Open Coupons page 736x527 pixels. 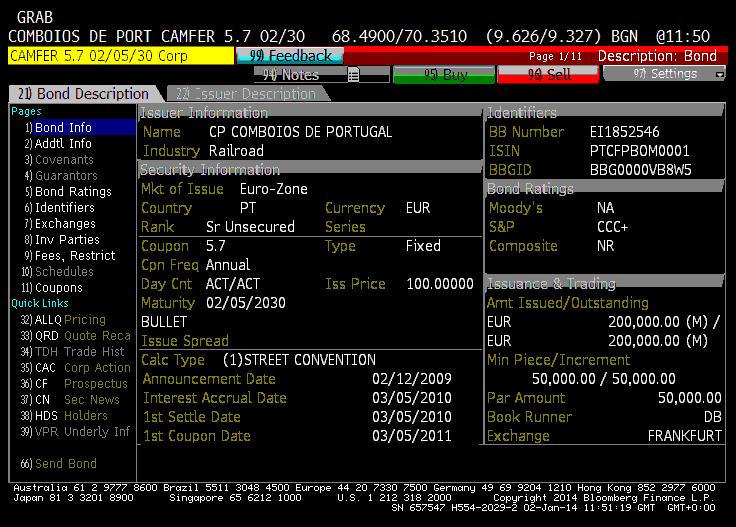point(52,287)
